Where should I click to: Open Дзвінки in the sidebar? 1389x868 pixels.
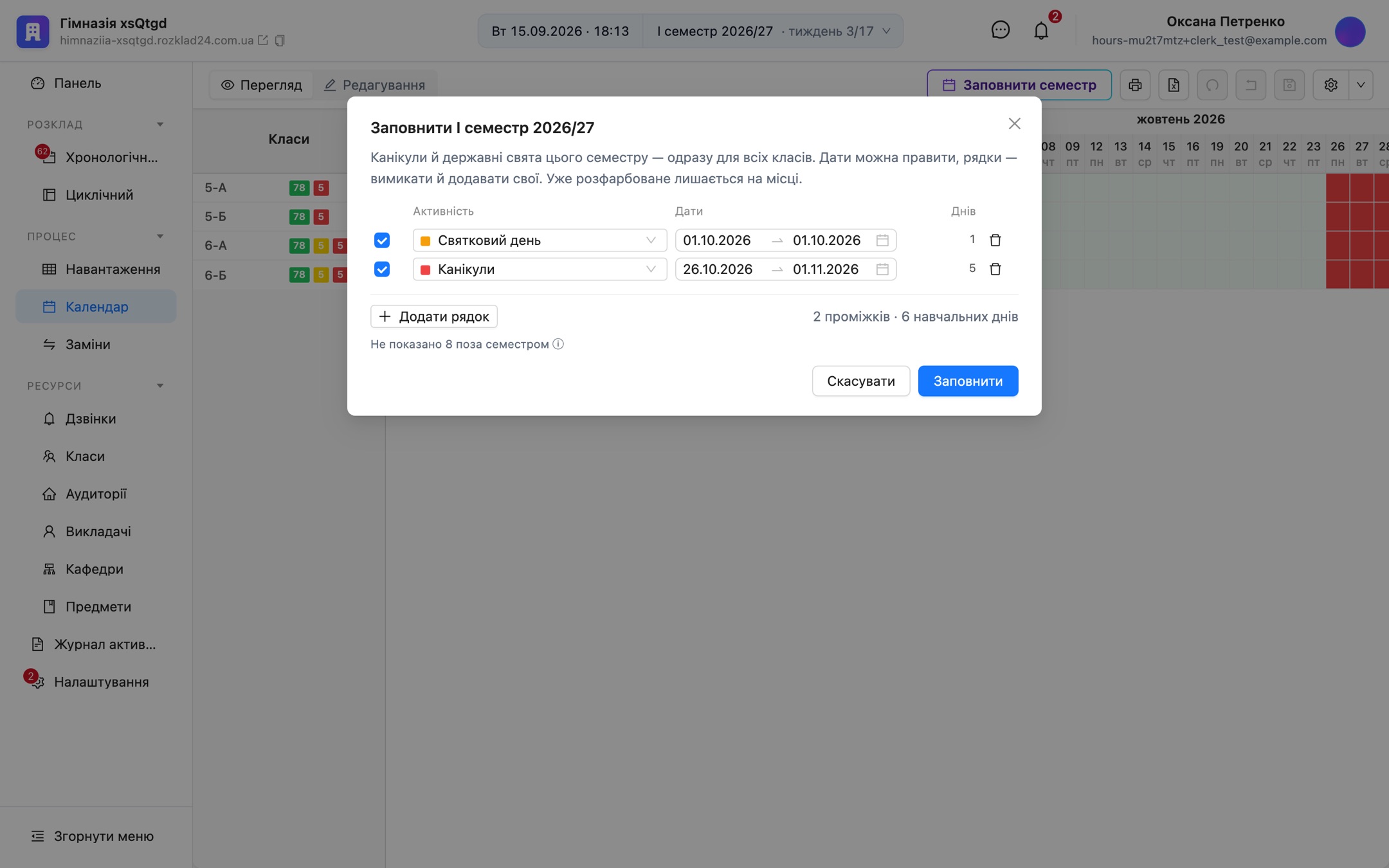click(96, 419)
